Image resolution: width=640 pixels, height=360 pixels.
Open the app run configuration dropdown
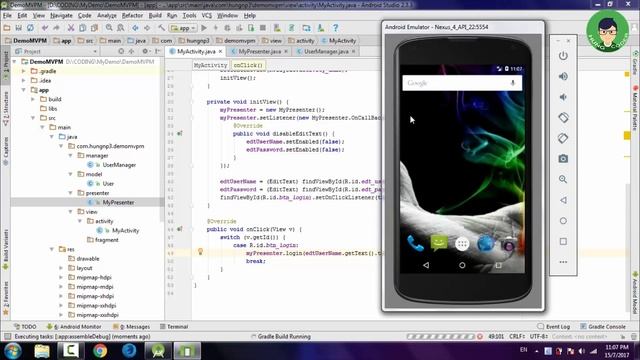click(183, 28)
